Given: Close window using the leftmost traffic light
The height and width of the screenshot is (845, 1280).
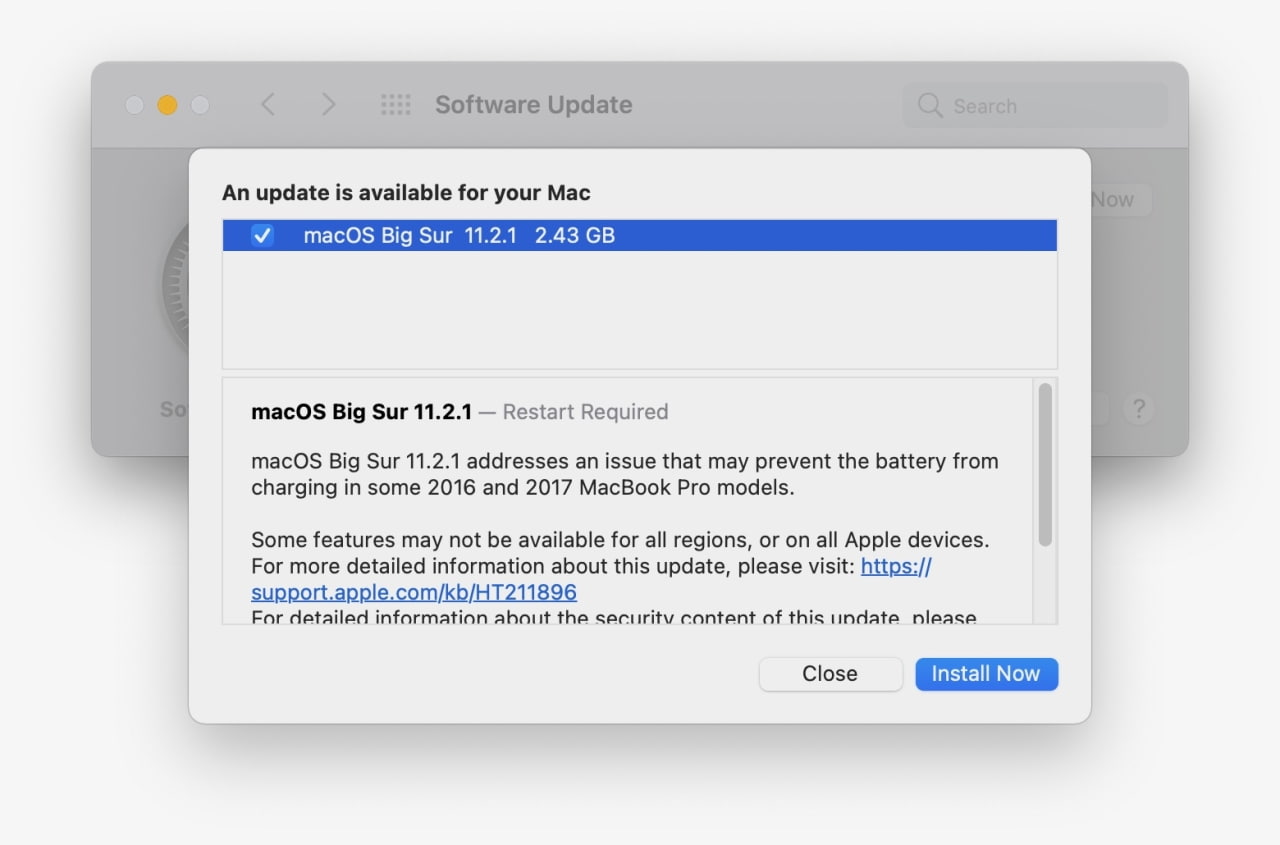Looking at the screenshot, I should (134, 105).
